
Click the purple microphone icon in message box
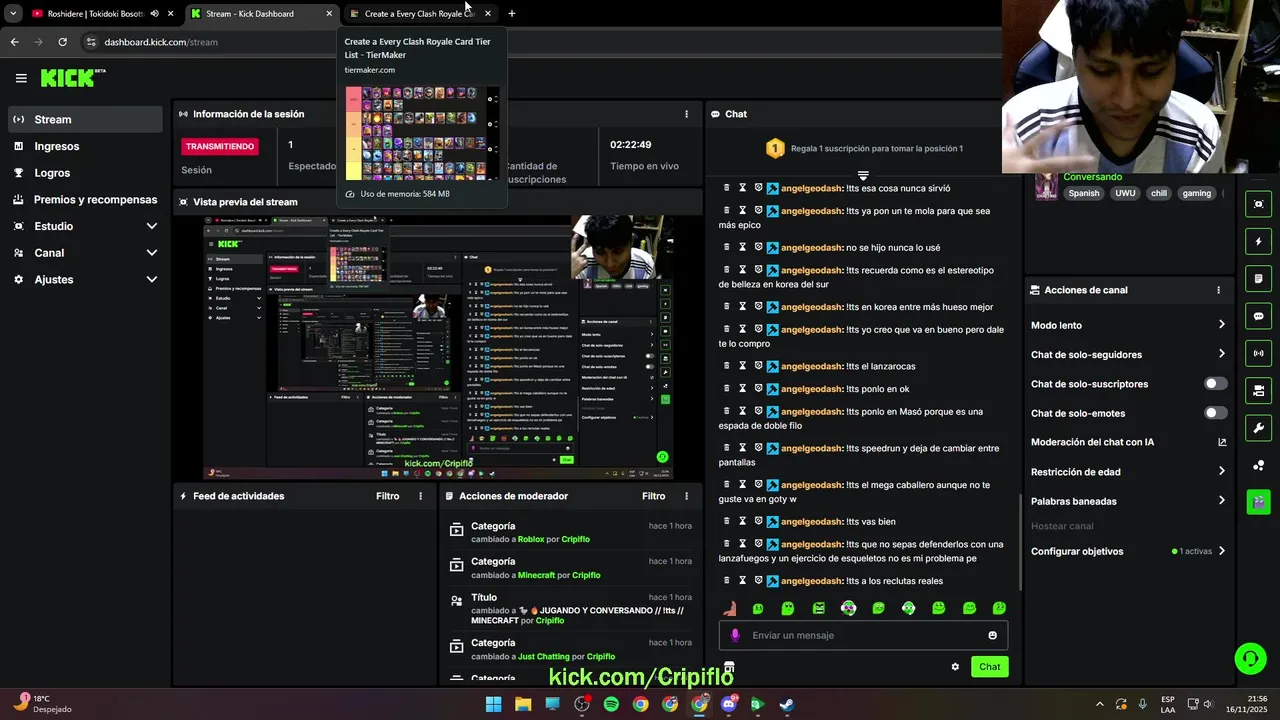click(735, 635)
